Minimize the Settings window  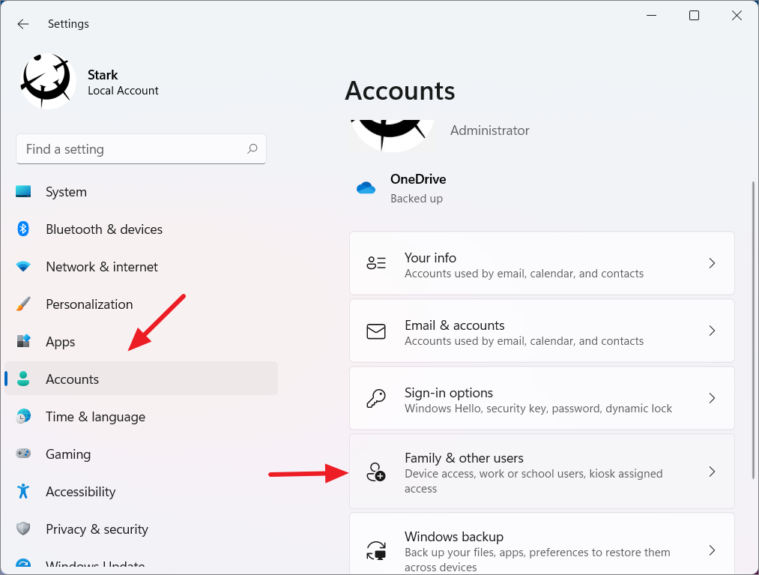652,15
